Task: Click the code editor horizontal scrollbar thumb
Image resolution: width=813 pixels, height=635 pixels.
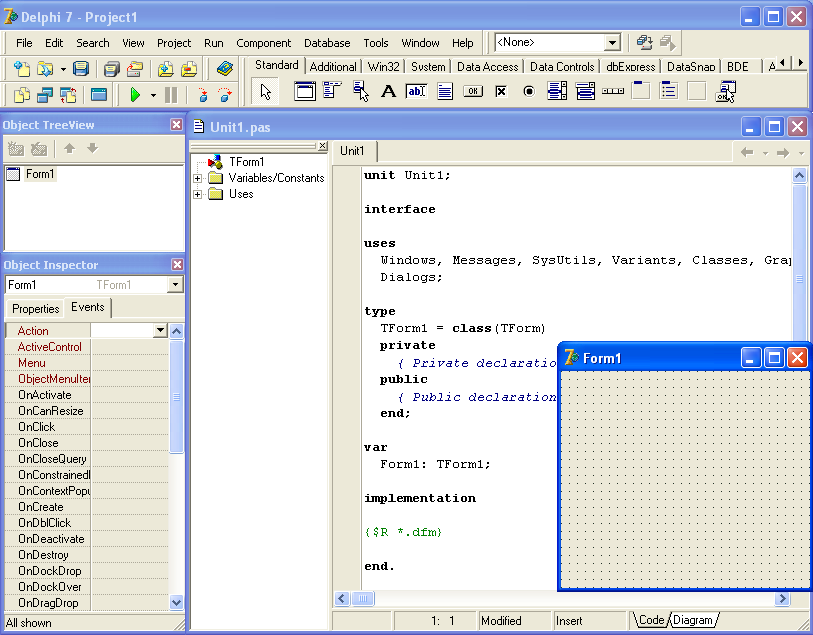Action: 363,599
